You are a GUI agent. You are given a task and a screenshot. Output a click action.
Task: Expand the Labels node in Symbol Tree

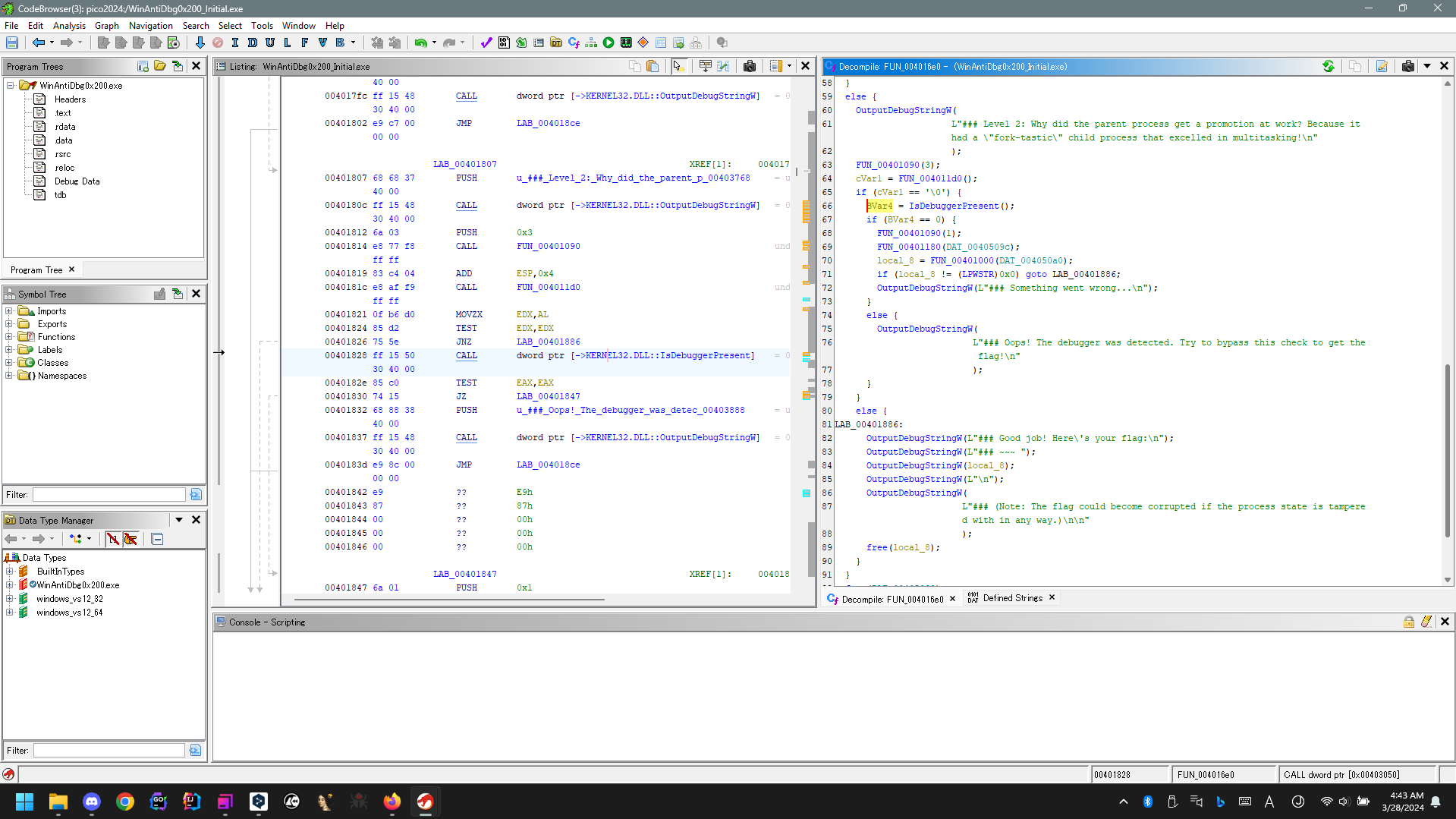9,350
